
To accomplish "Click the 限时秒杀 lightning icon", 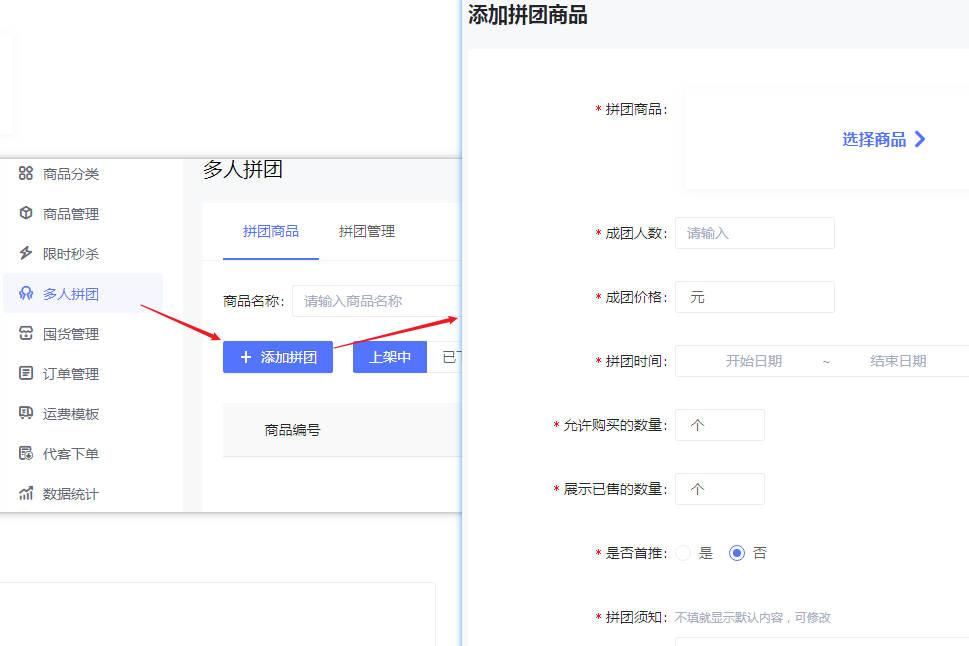I will tap(25, 253).
